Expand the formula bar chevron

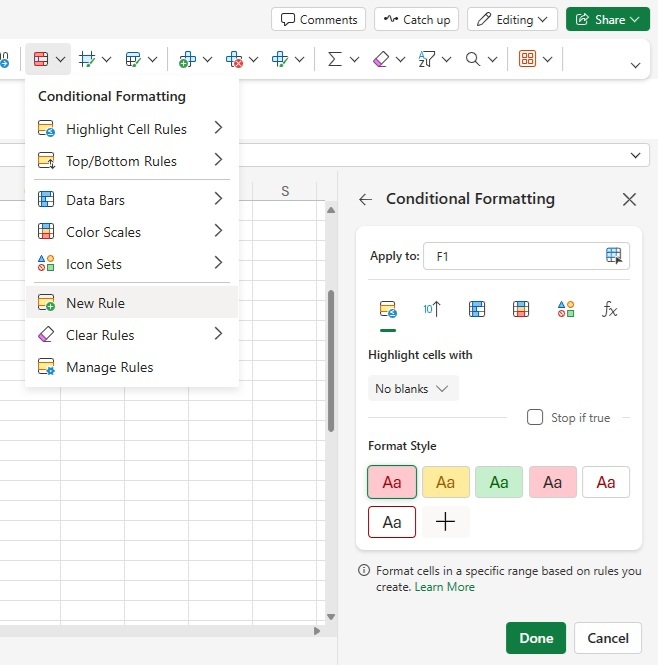[635, 155]
